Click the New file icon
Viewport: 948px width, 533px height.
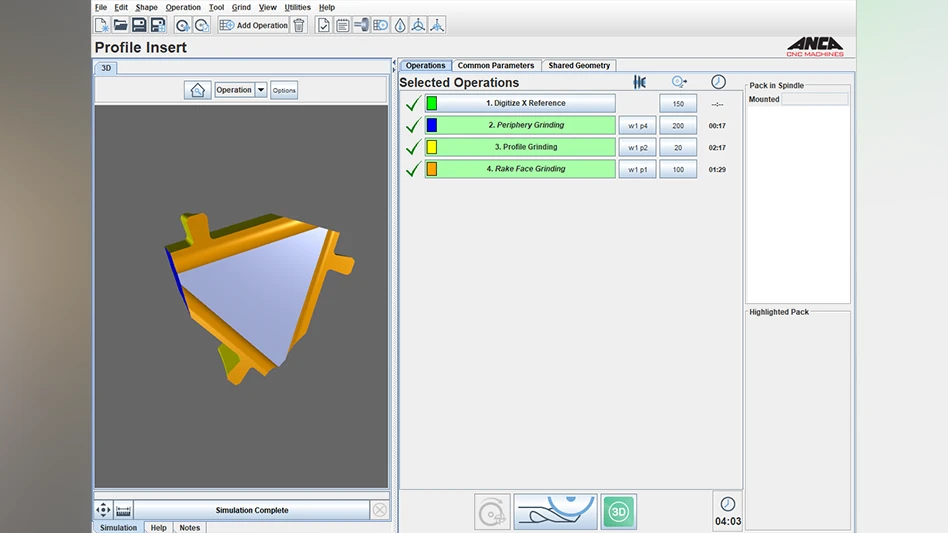[102, 25]
